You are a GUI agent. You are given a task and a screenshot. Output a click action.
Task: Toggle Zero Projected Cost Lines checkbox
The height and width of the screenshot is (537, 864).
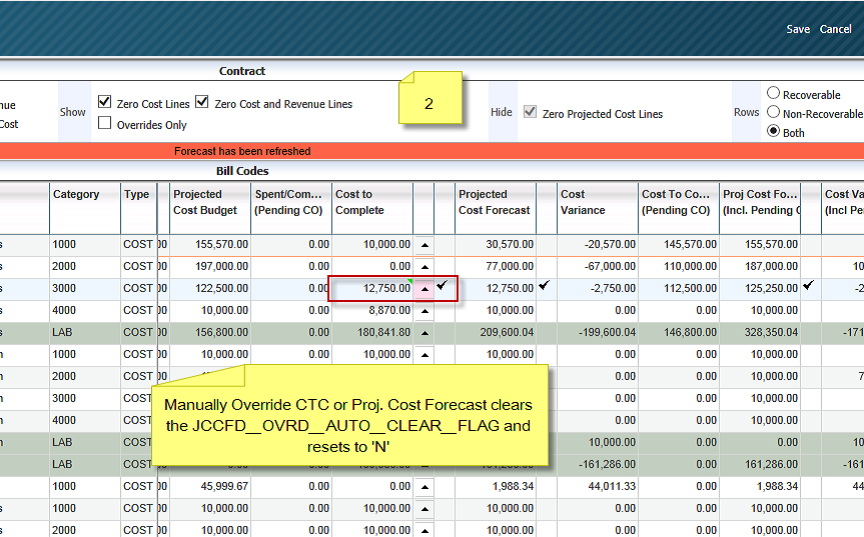click(530, 112)
